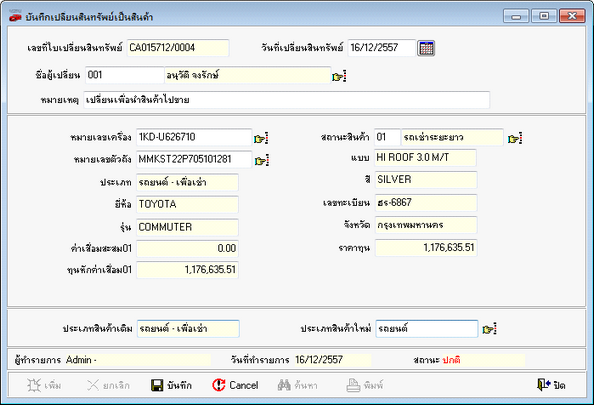The width and height of the screenshot is (594, 405).
Task: Click the search (ค้นหา) binoculars icon
Action: 297,385
